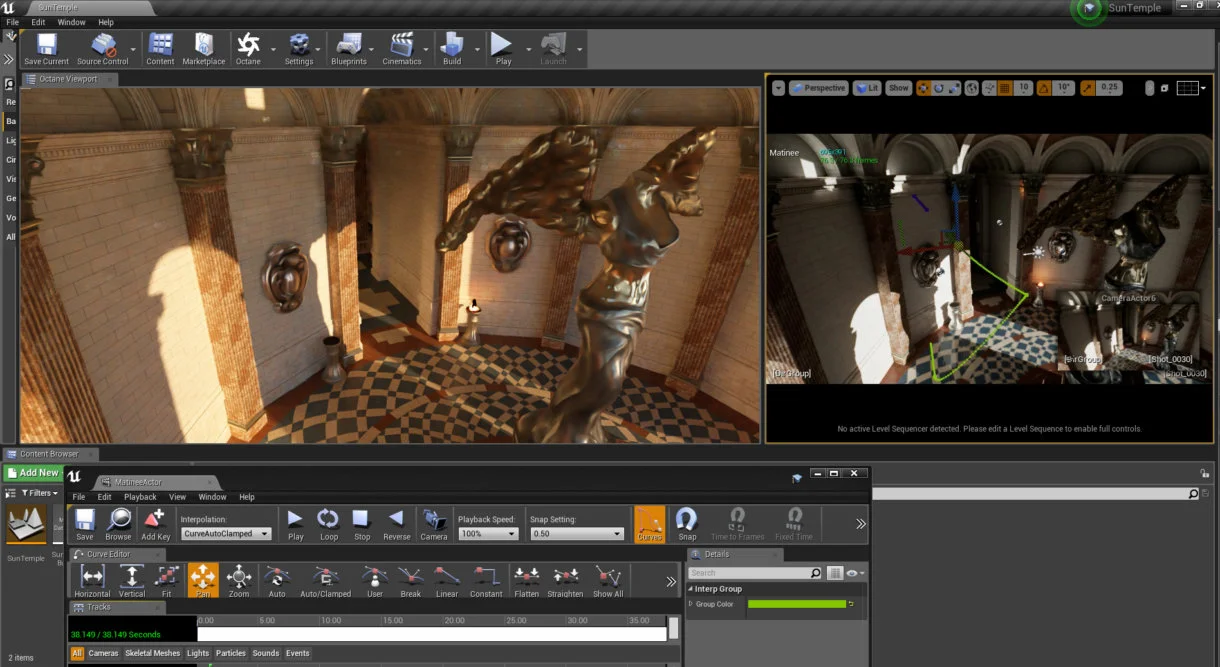Screen dimensions: 1220x667
Task: Click the Build icon
Action: 452,49
